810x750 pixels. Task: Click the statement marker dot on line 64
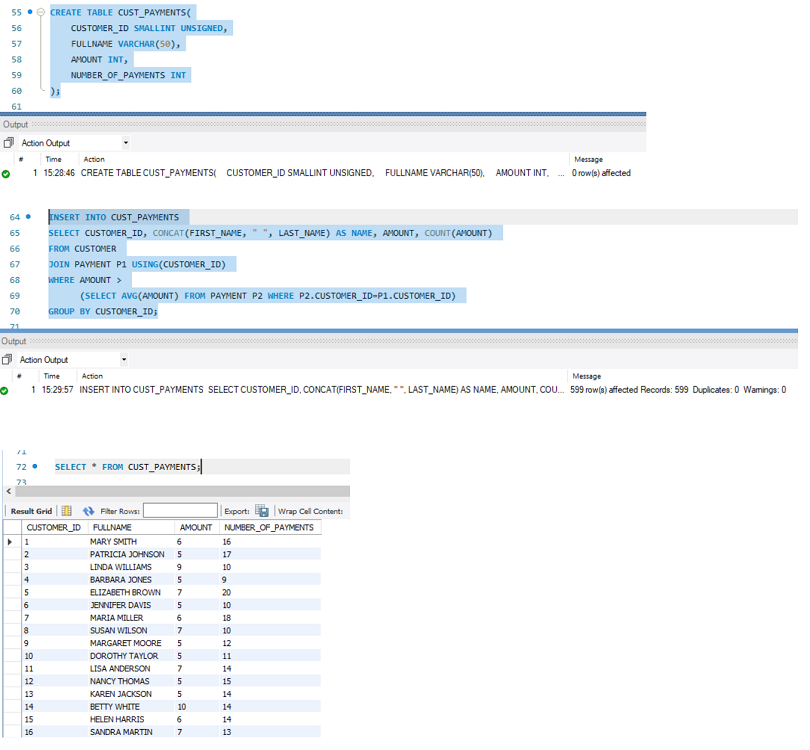28,216
